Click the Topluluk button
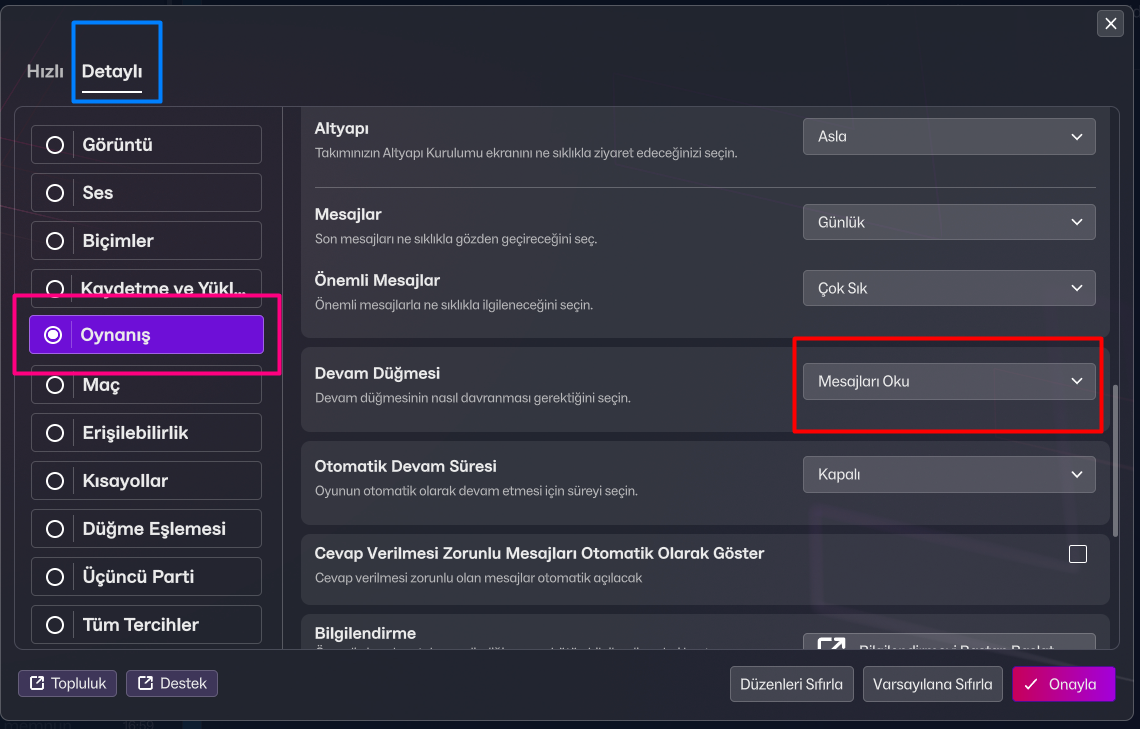Screen dimensions: 1140x729 pos(68,683)
